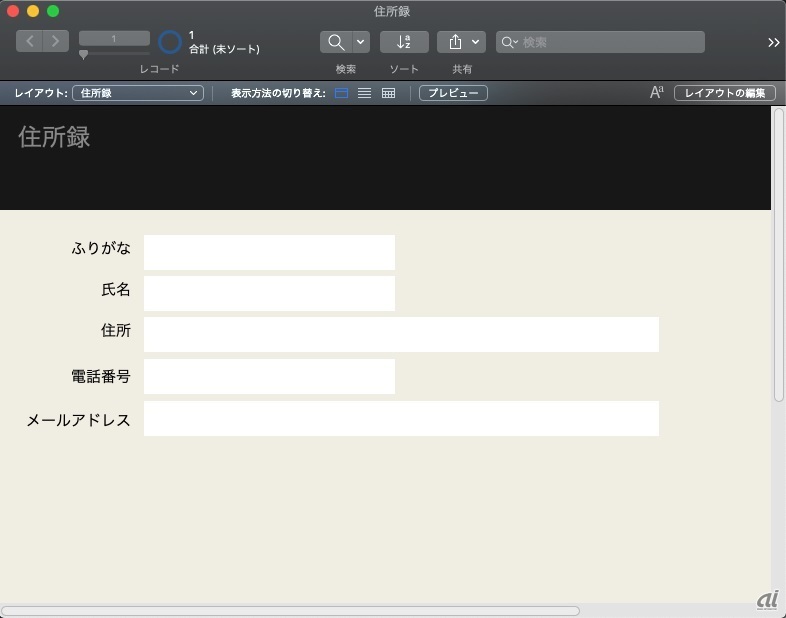Click the vertical scrollbar thumb
The image size is (786, 618).
(778, 255)
